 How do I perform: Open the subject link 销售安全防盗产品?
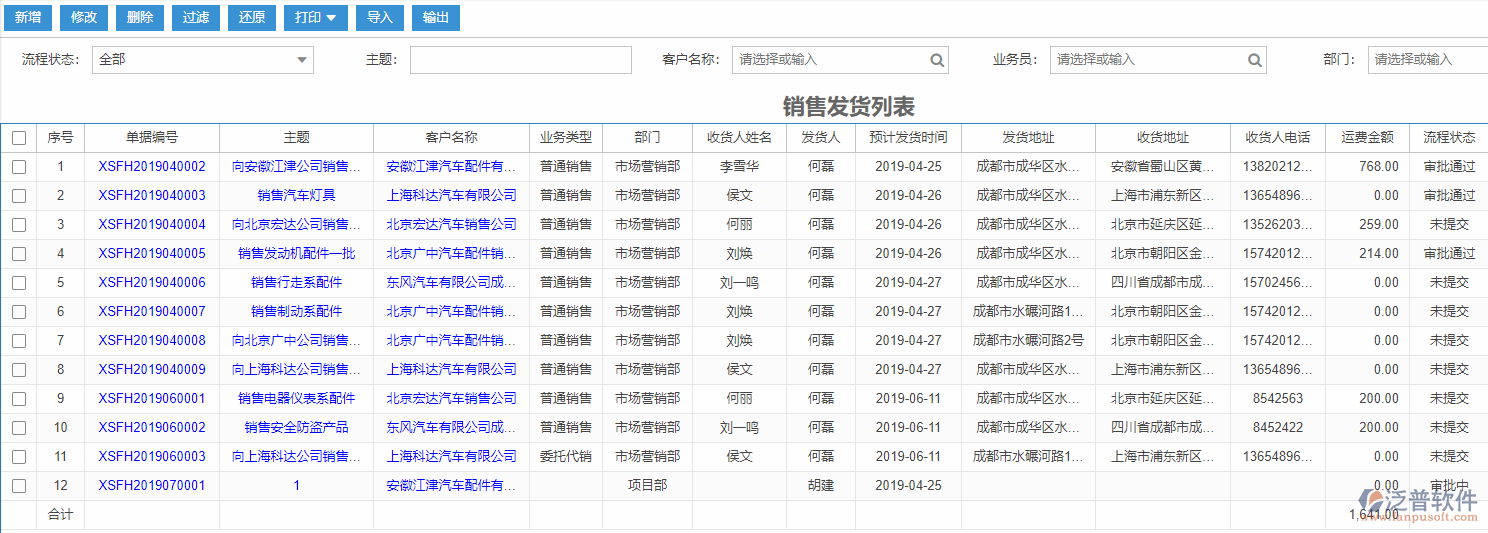(297, 428)
